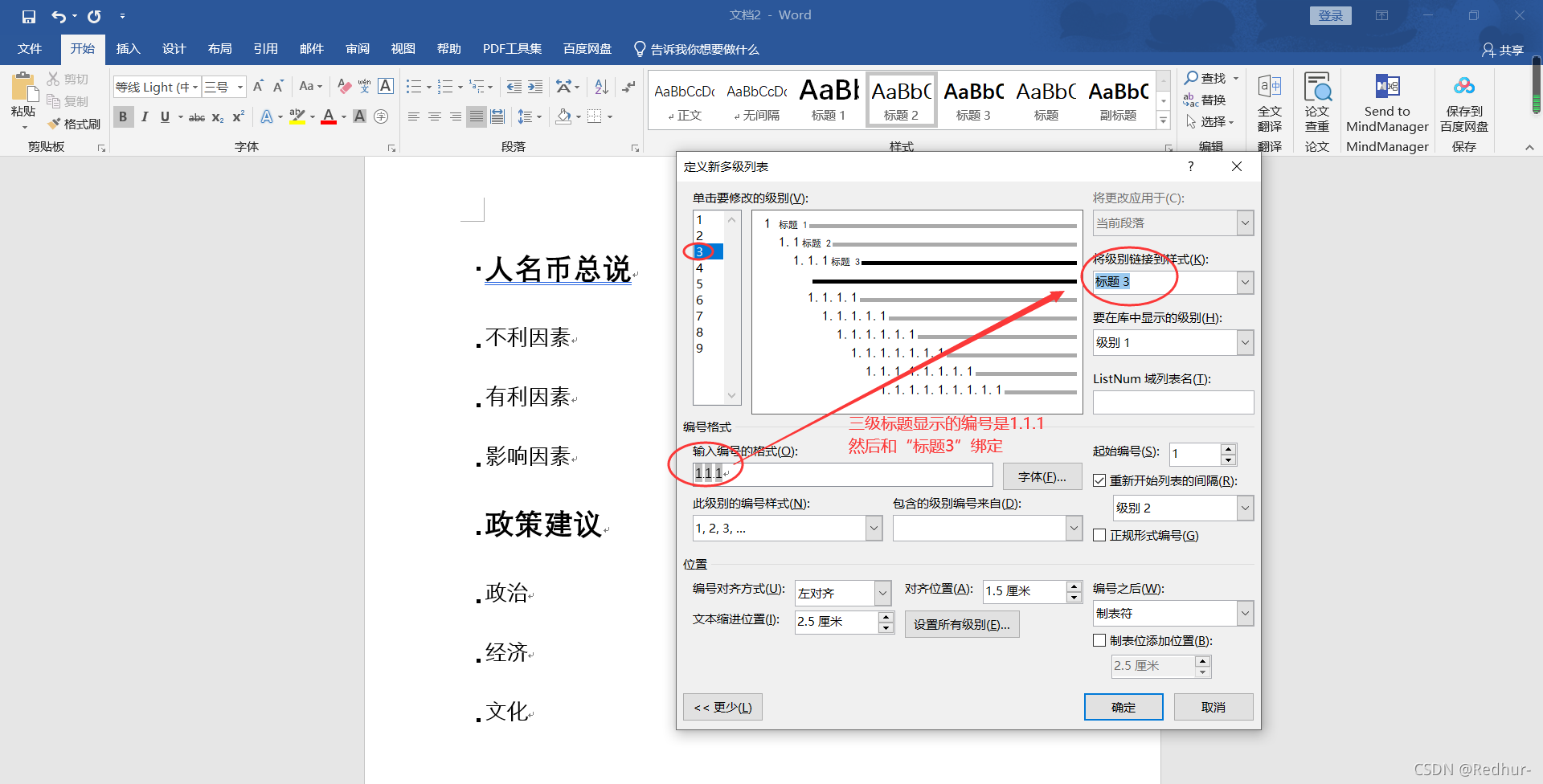Enable 正规形式编号 checkbox
1543x784 pixels.
click(1099, 535)
